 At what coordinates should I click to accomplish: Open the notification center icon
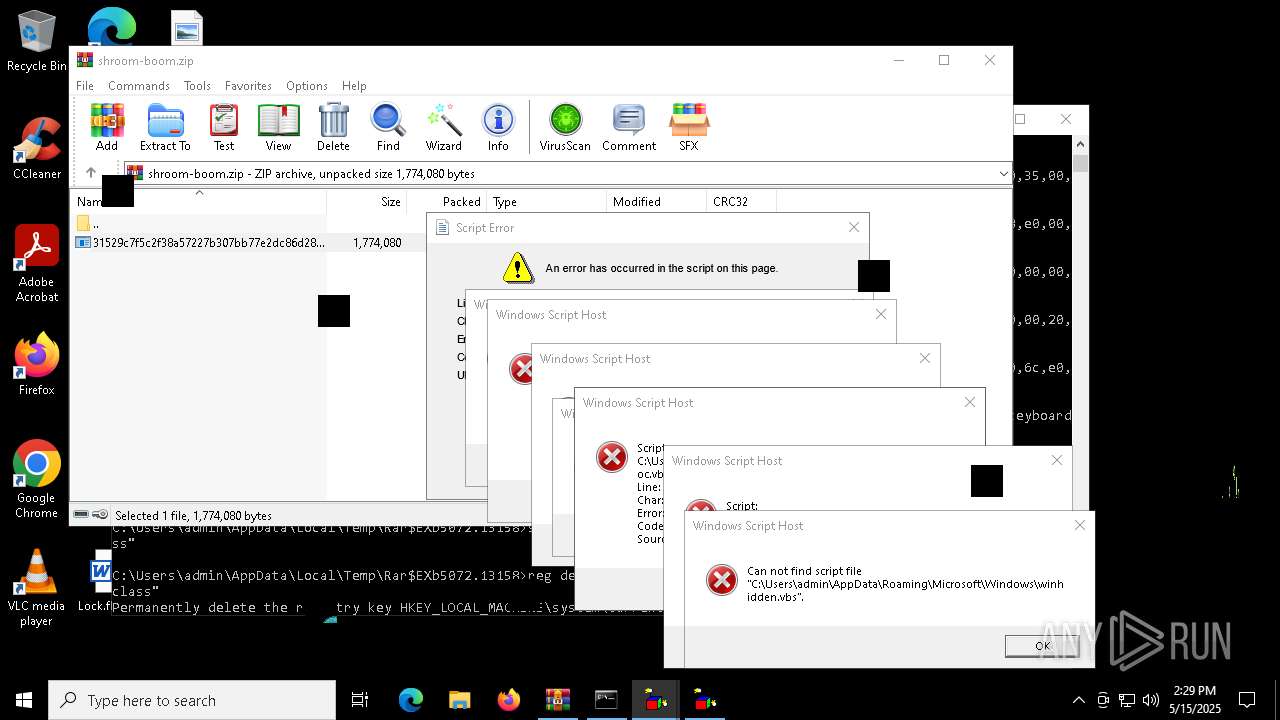point(1247,700)
